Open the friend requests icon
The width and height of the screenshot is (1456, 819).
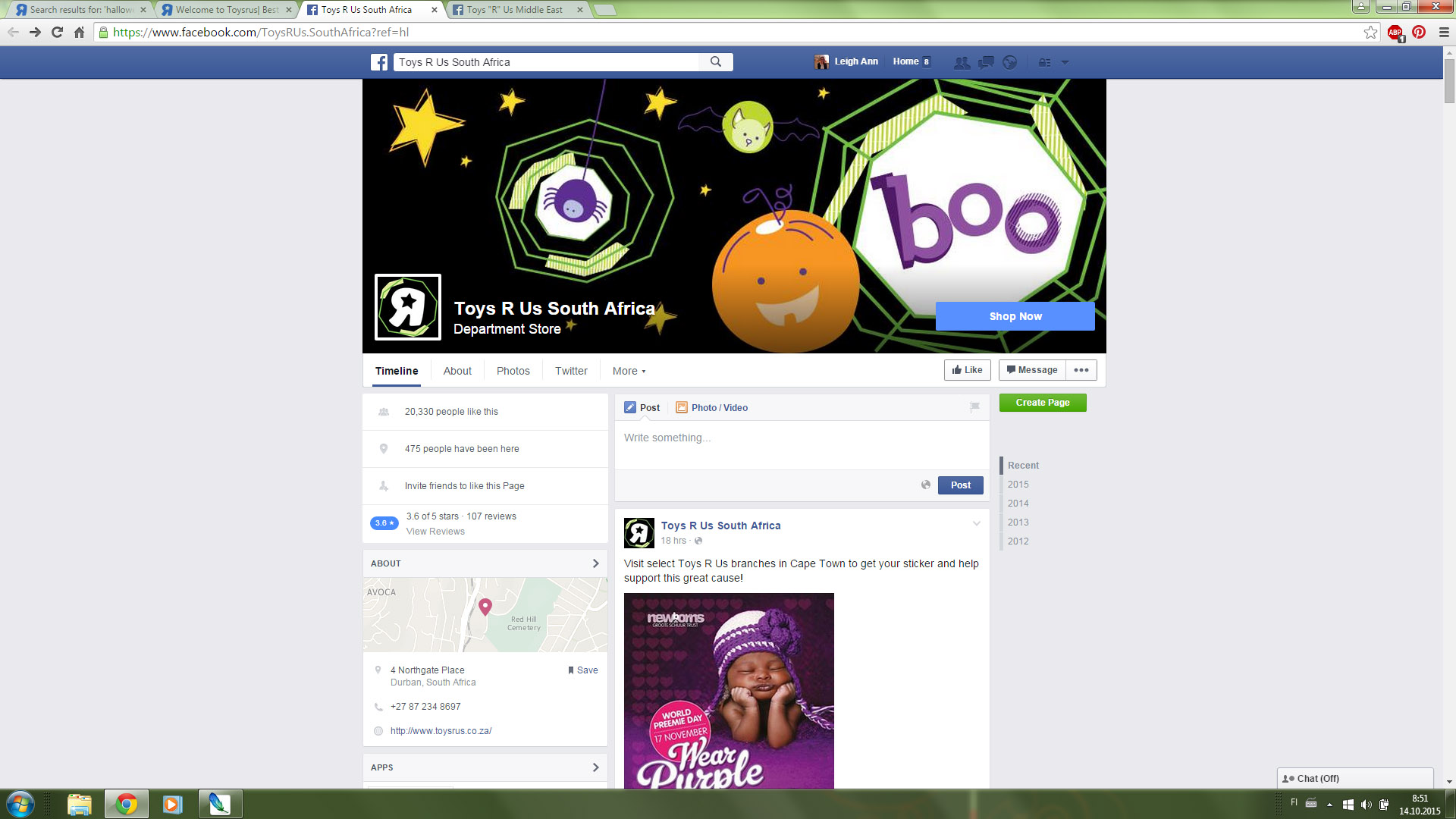click(x=962, y=62)
